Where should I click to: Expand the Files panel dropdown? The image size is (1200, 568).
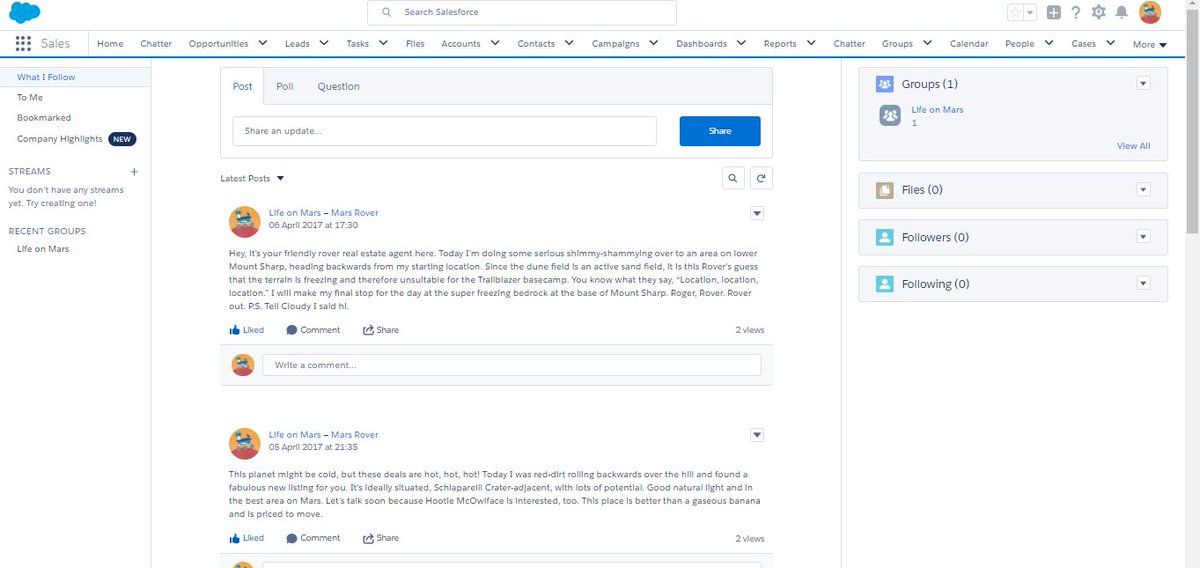click(x=1144, y=190)
